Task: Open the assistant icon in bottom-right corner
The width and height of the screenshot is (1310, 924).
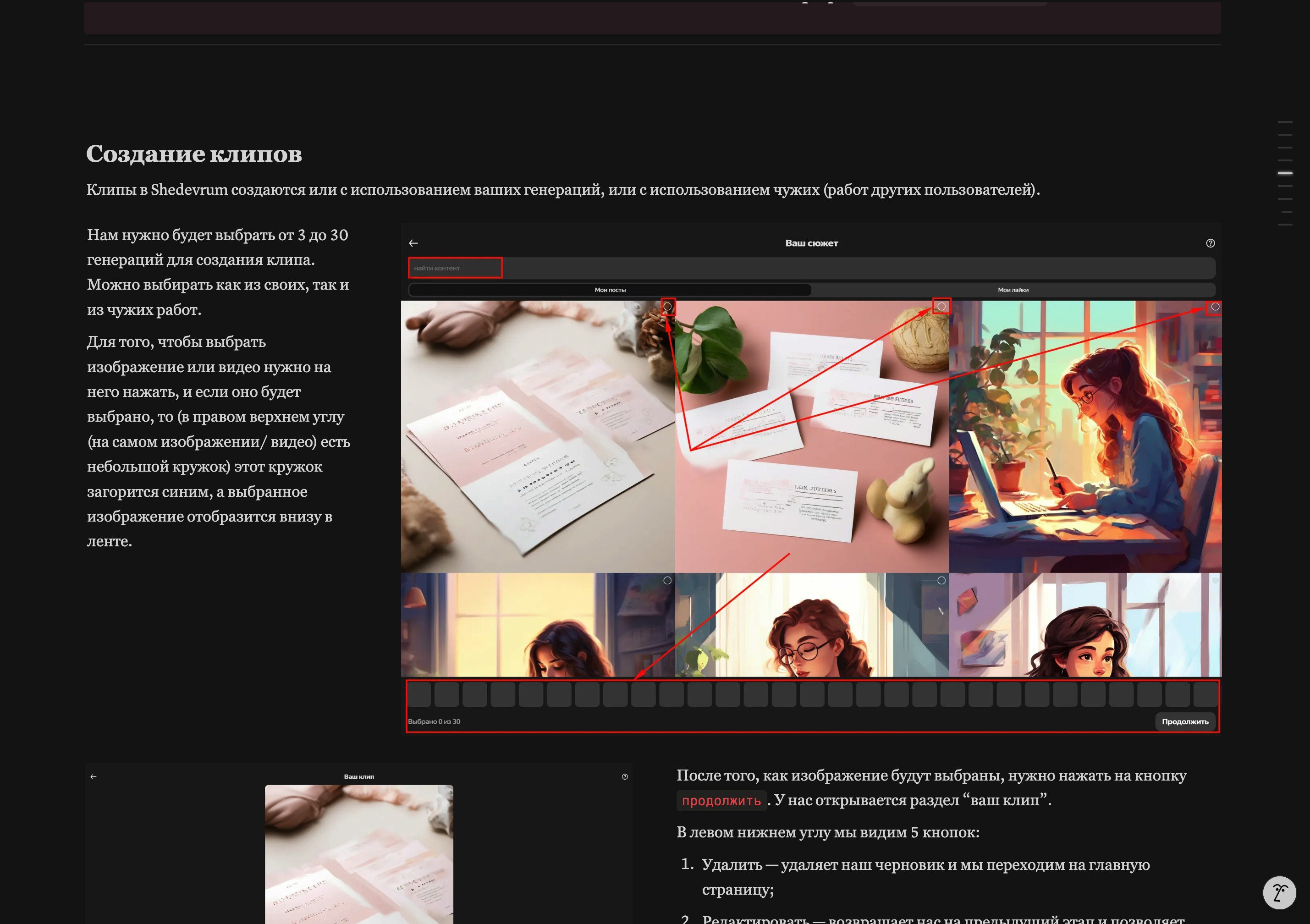Action: click(x=1279, y=893)
